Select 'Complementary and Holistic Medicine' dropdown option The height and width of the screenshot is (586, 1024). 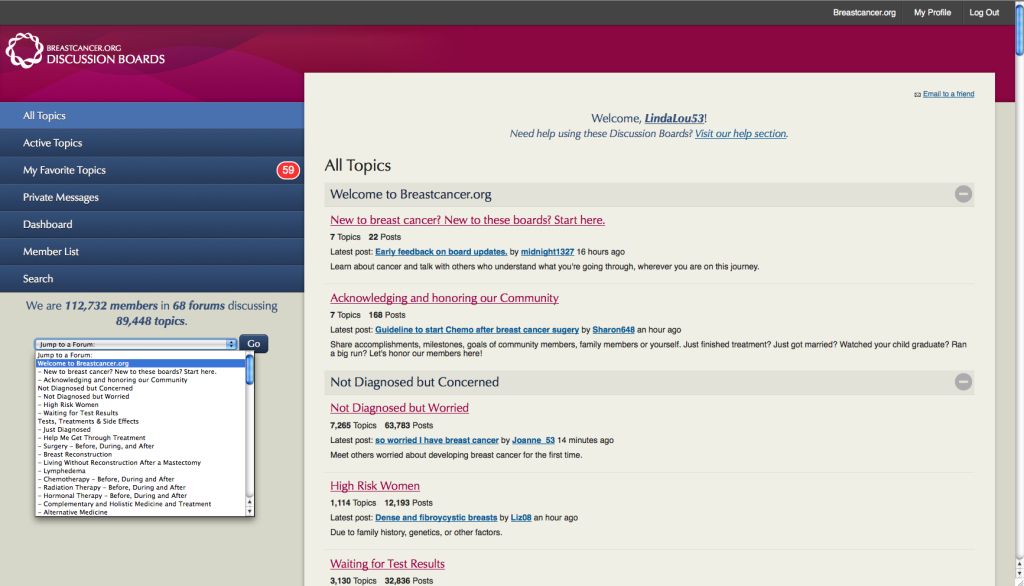[x=140, y=504]
